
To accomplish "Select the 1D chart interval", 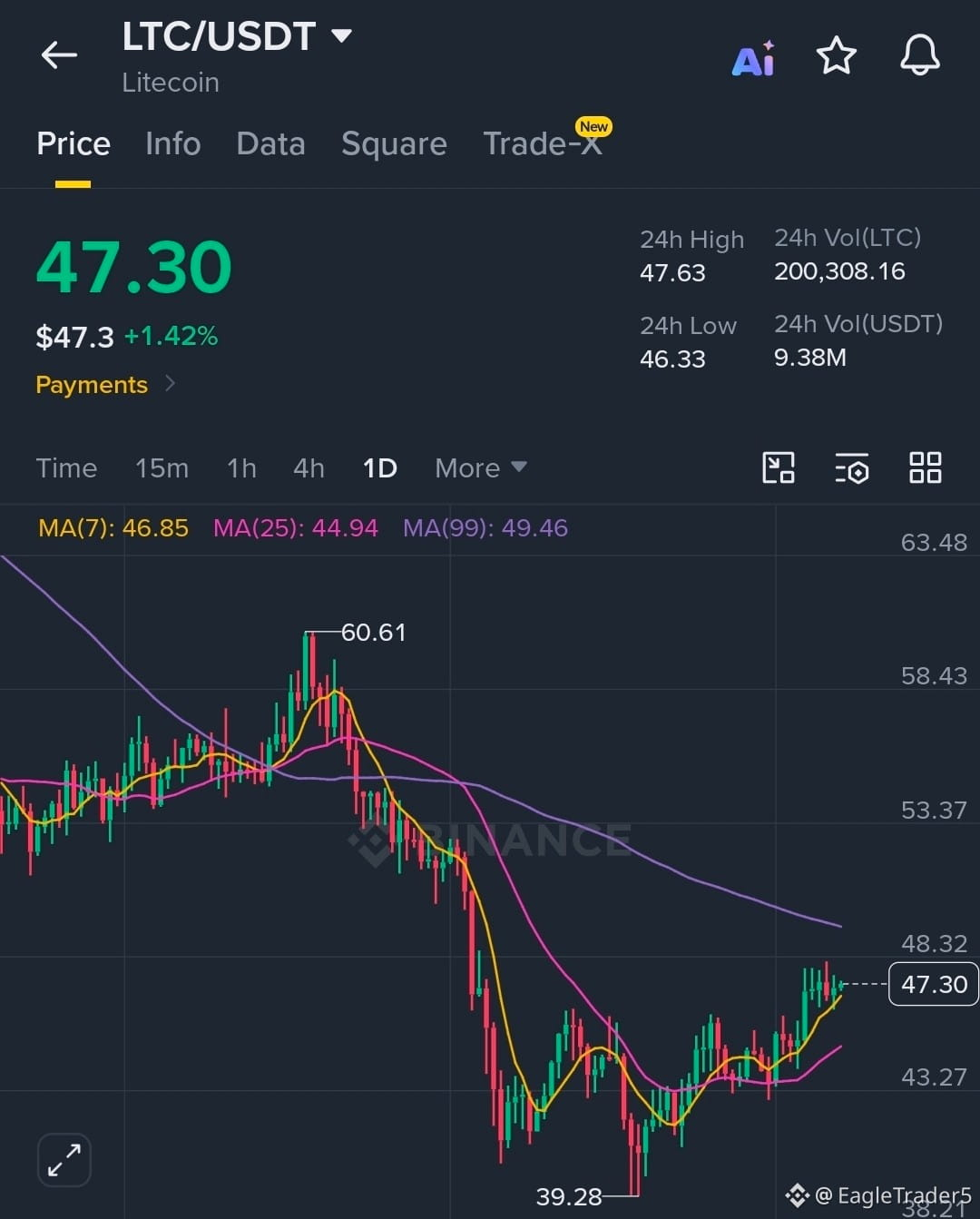I will pyautogui.click(x=379, y=468).
